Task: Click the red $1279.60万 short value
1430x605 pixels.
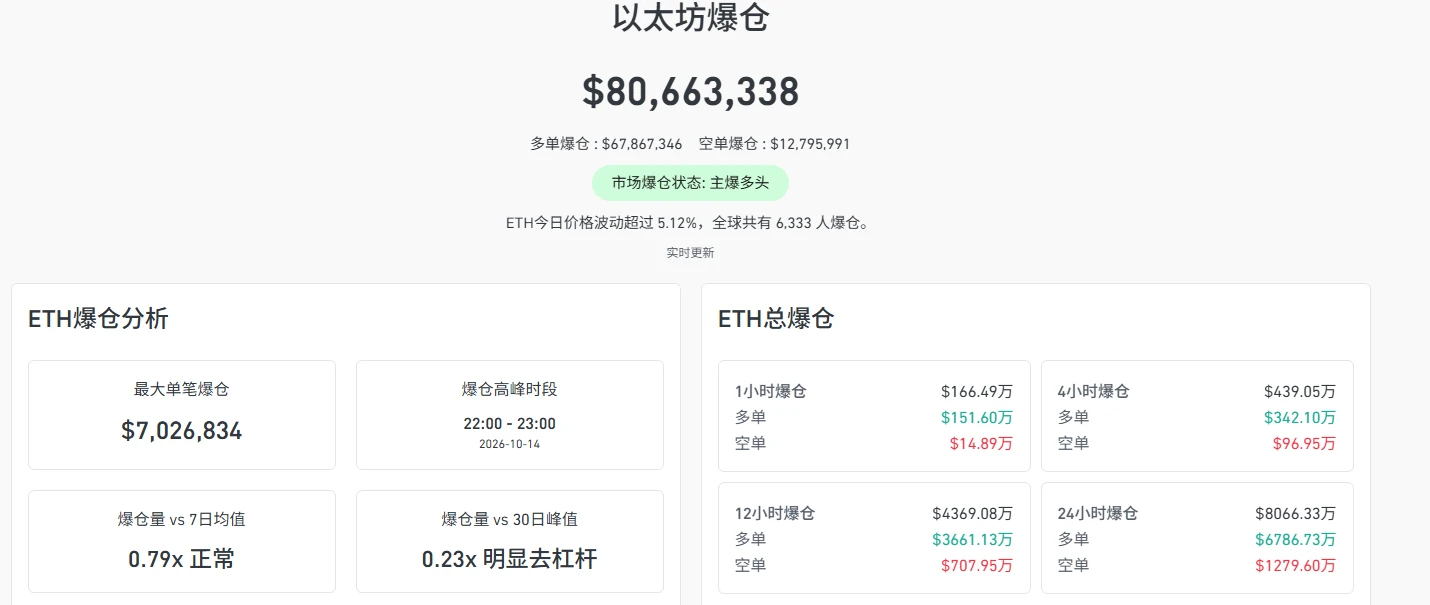Action: click(x=1295, y=565)
